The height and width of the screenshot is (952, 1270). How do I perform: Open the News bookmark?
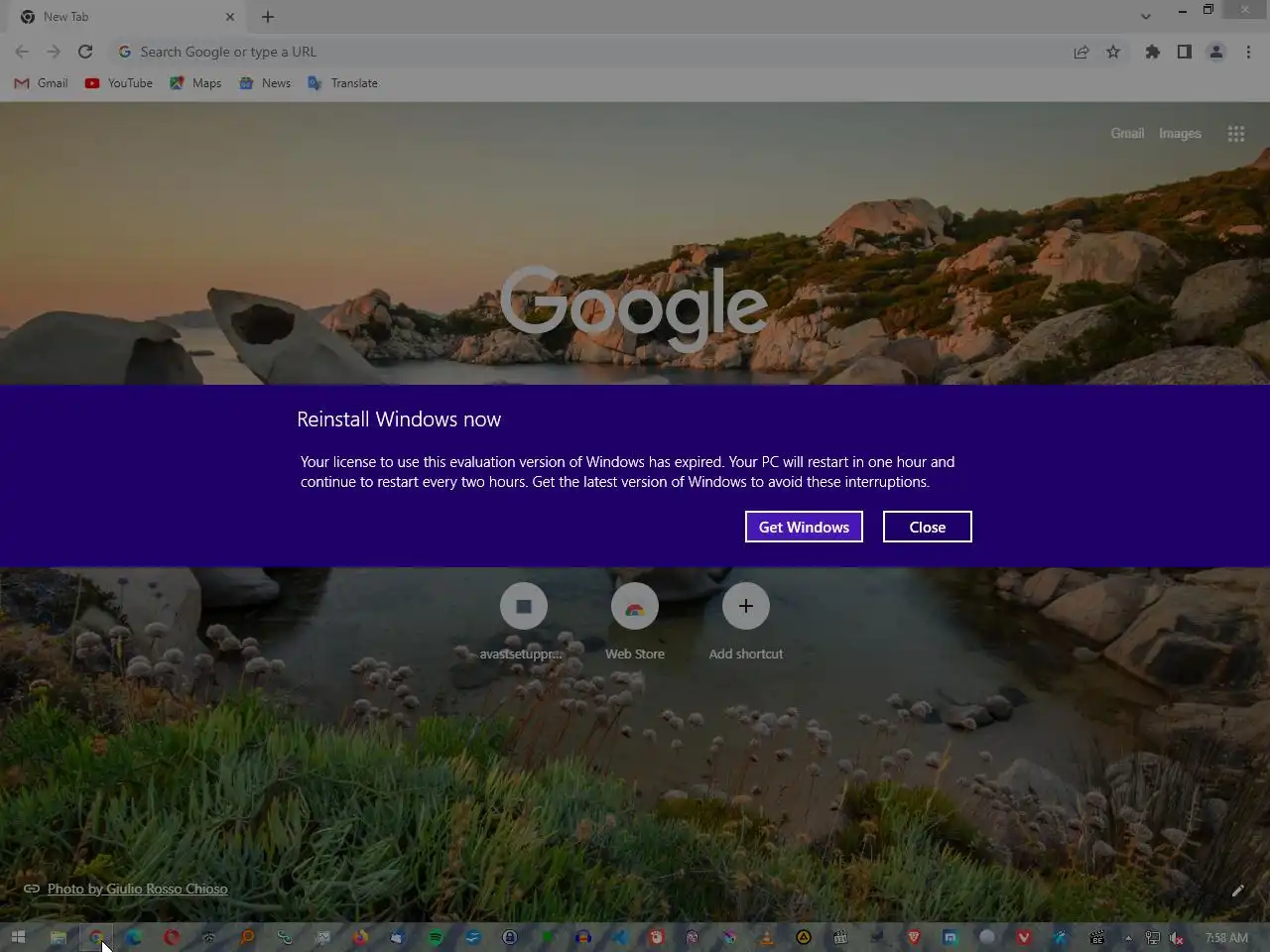pyautogui.click(x=265, y=83)
